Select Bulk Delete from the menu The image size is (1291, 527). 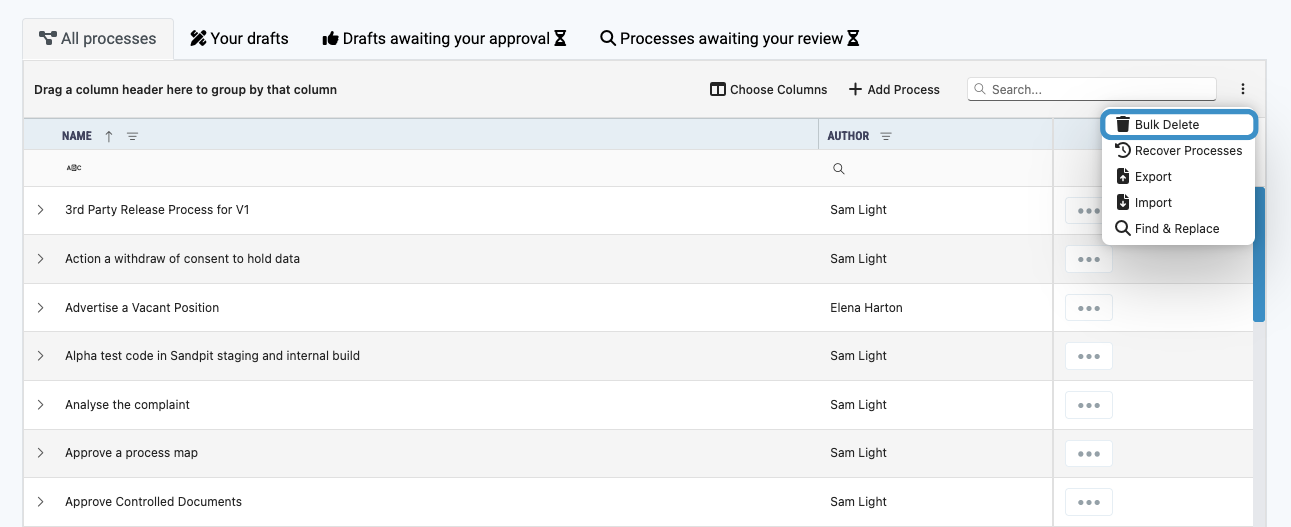[x=1179, y=125]
